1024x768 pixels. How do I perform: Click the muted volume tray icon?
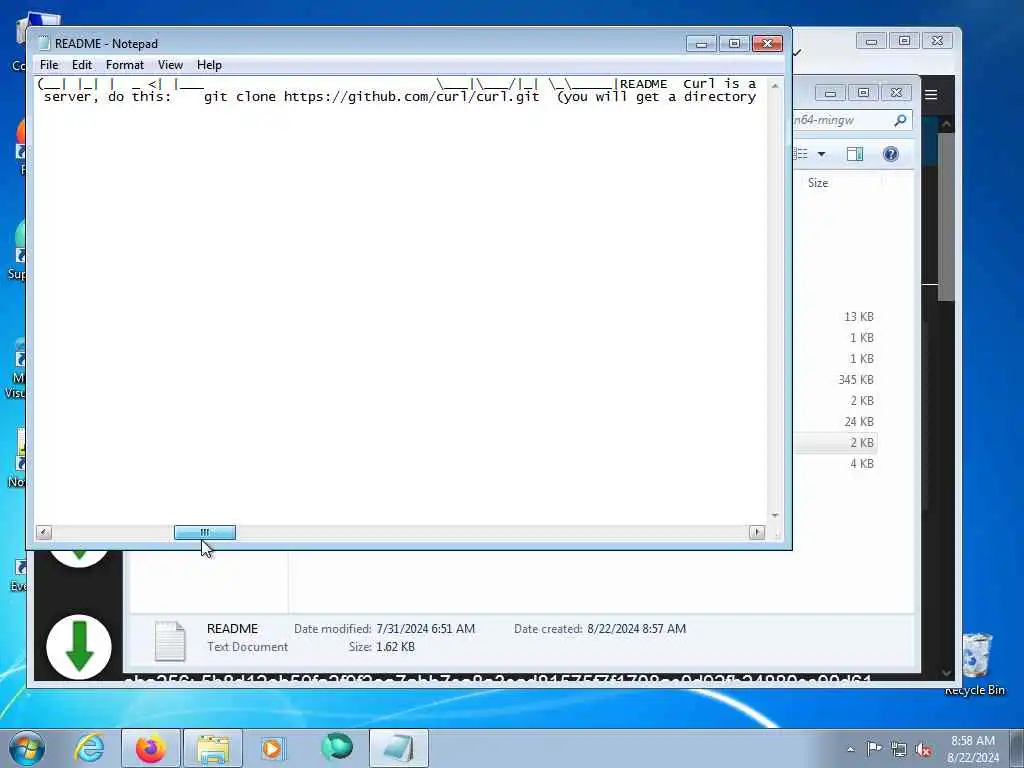tap(923, 749)
